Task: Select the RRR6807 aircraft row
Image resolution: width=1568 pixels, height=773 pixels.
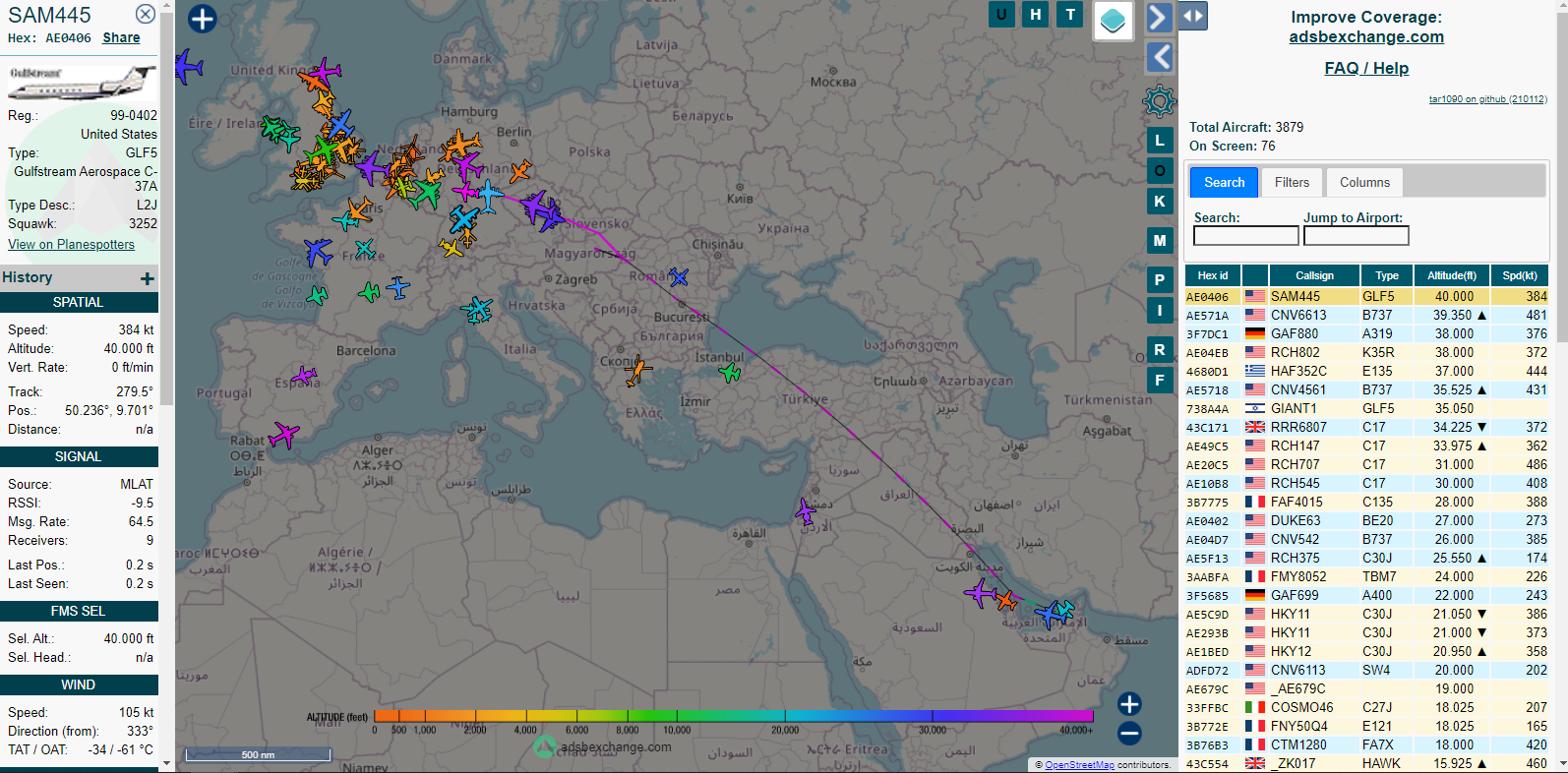Action: click(1366, 427)
